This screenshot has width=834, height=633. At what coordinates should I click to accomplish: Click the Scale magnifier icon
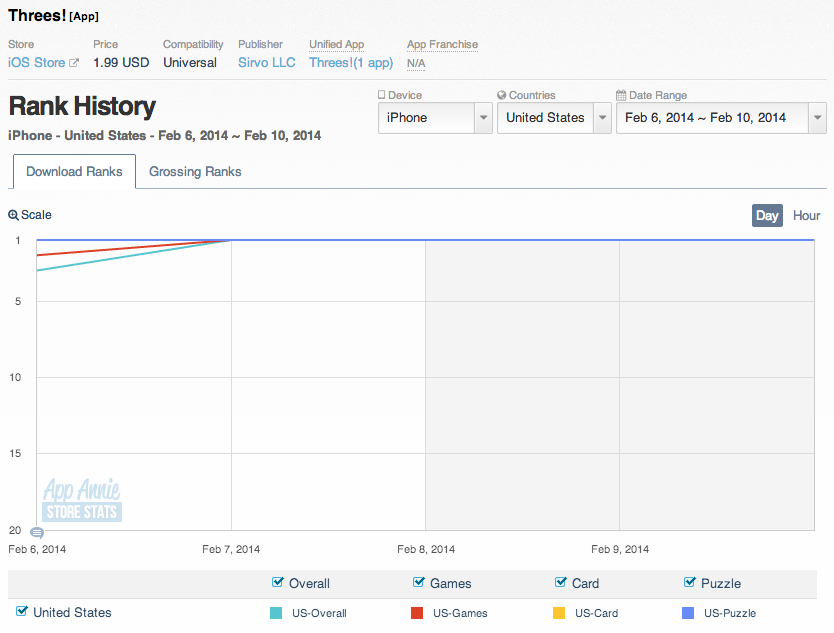(13, 215)
